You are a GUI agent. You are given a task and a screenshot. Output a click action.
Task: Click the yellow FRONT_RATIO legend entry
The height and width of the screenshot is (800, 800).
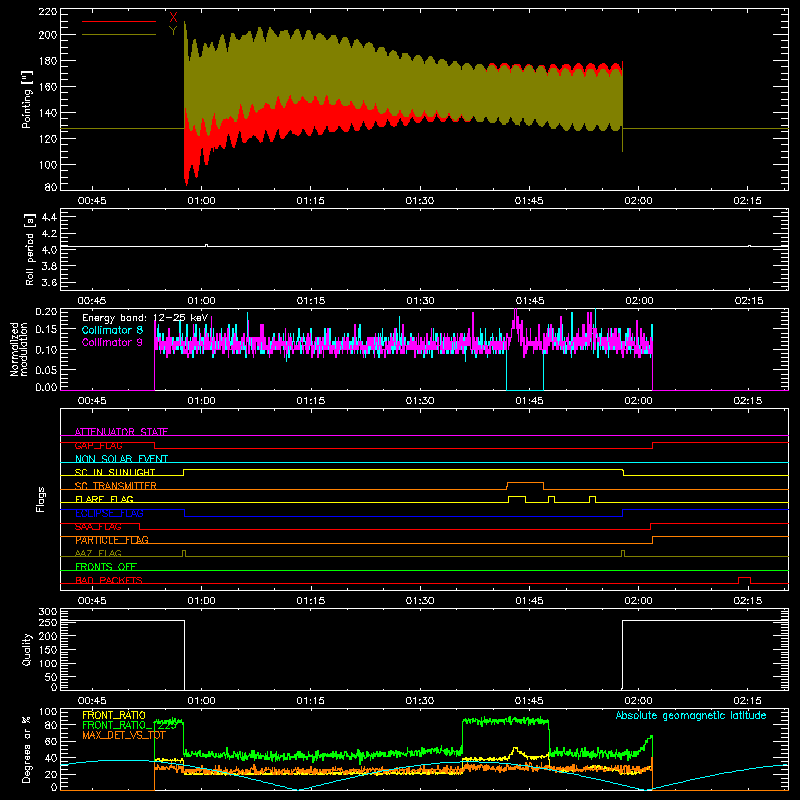(x=114, y=715)
